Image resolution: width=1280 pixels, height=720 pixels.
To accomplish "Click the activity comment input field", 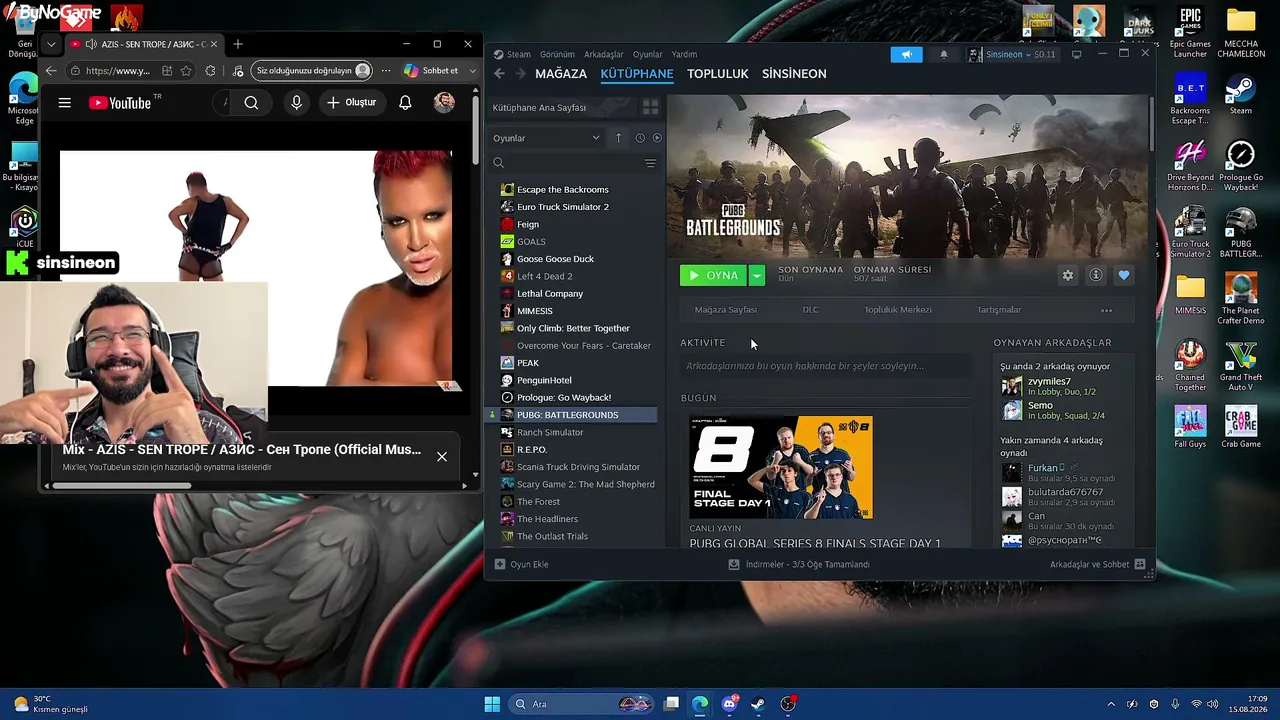I will coord(825,366).
